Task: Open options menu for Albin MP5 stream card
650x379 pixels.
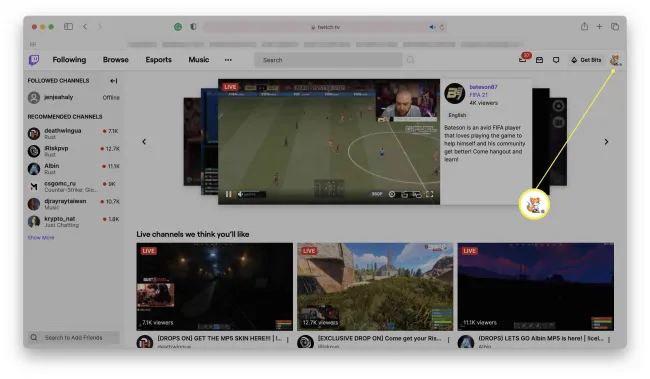Action: click(609, 340)
